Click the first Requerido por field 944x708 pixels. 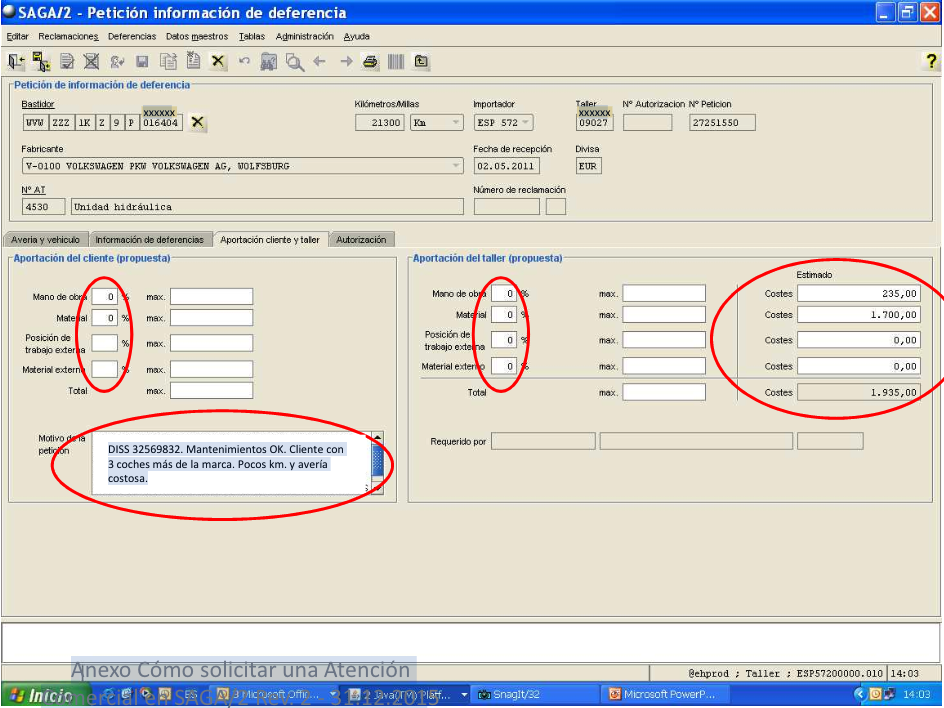(x=544, y=441)
